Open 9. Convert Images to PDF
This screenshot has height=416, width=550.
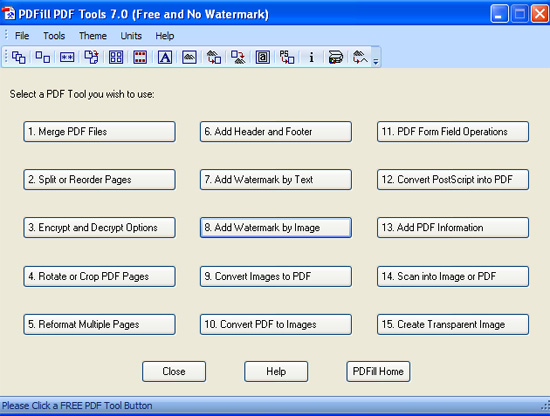[276, 276]
